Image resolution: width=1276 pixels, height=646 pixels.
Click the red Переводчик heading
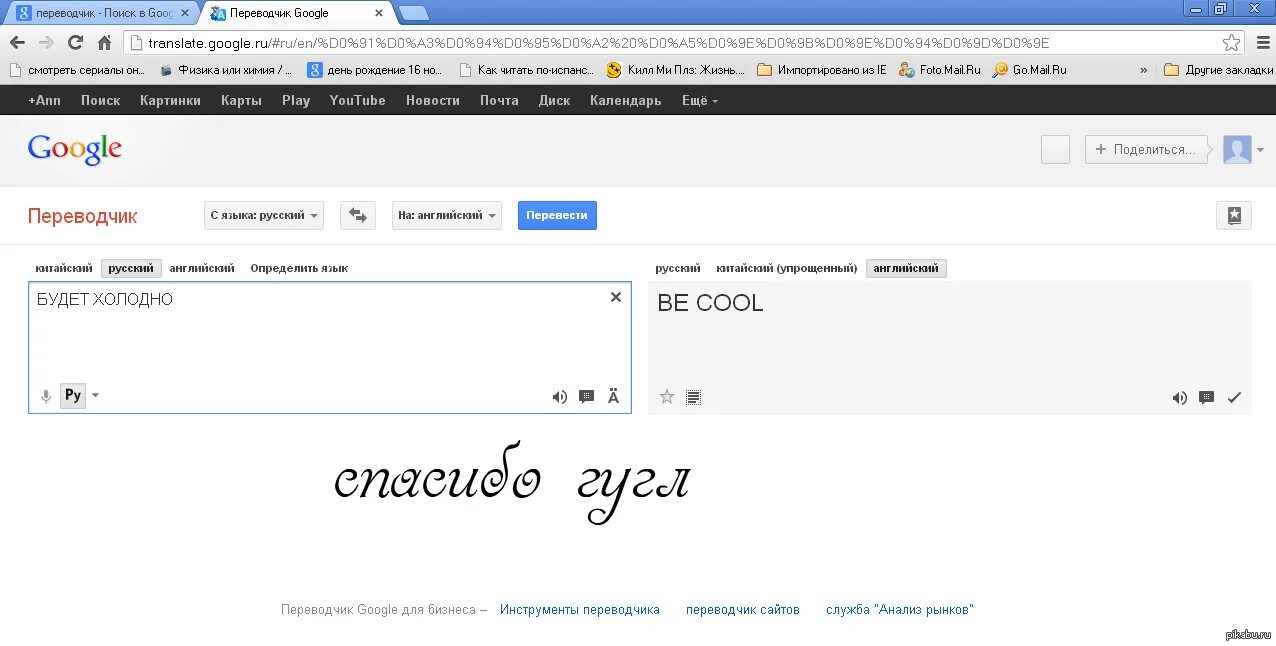point(83,216)
